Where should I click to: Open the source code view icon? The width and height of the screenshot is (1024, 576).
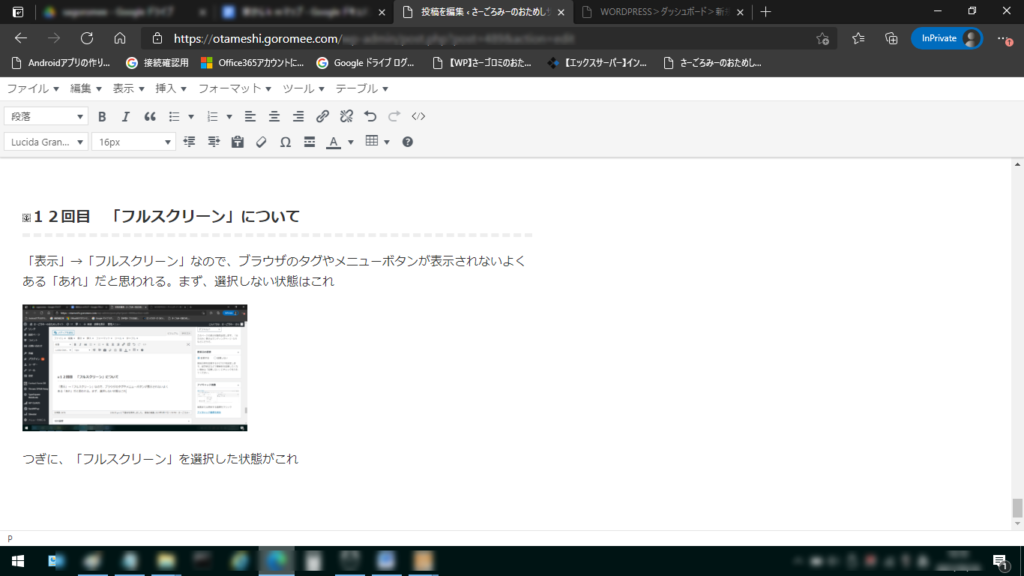(x=419, y=116)
